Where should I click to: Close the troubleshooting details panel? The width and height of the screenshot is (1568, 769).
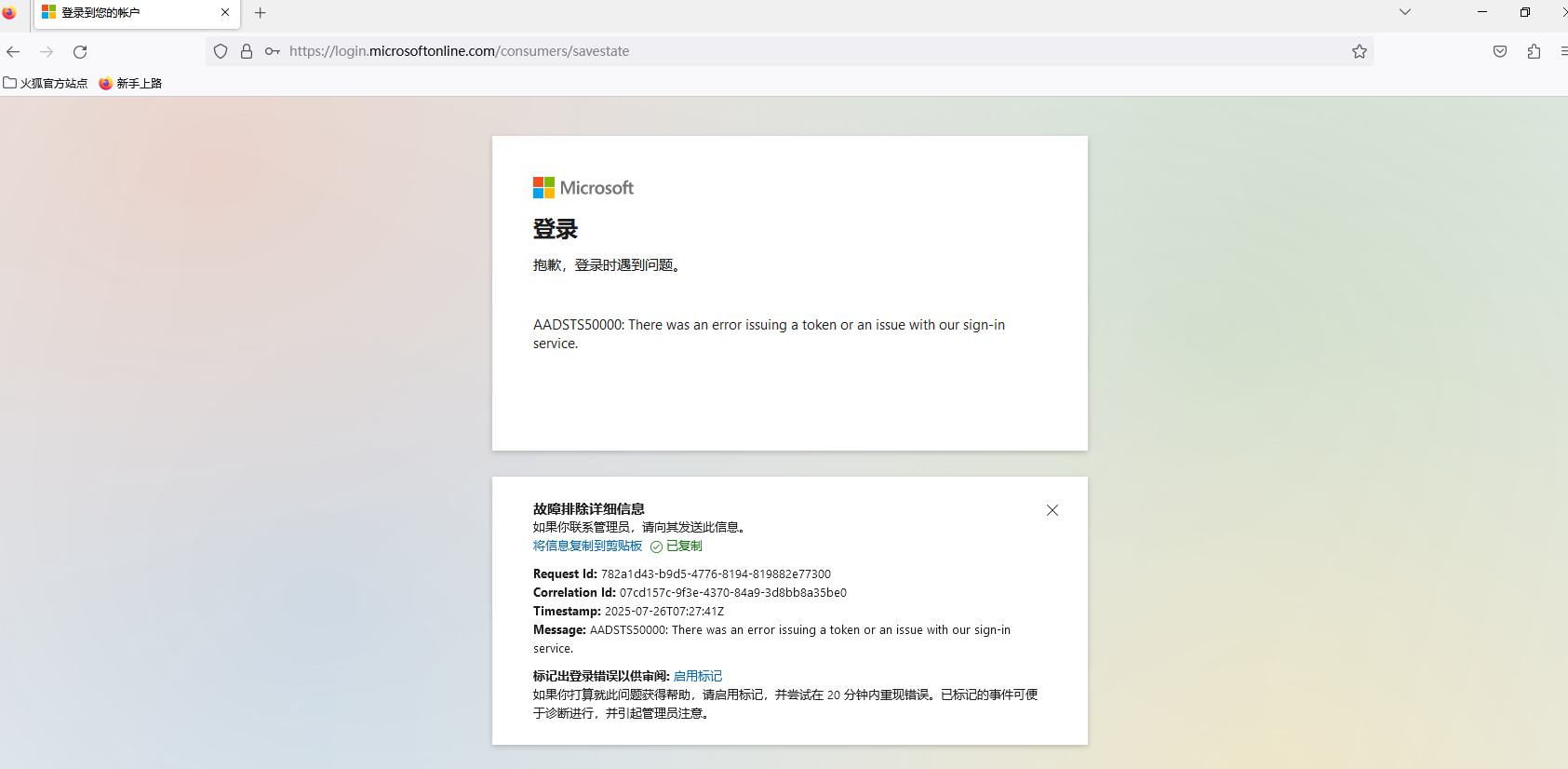[x=1052, y=510]
